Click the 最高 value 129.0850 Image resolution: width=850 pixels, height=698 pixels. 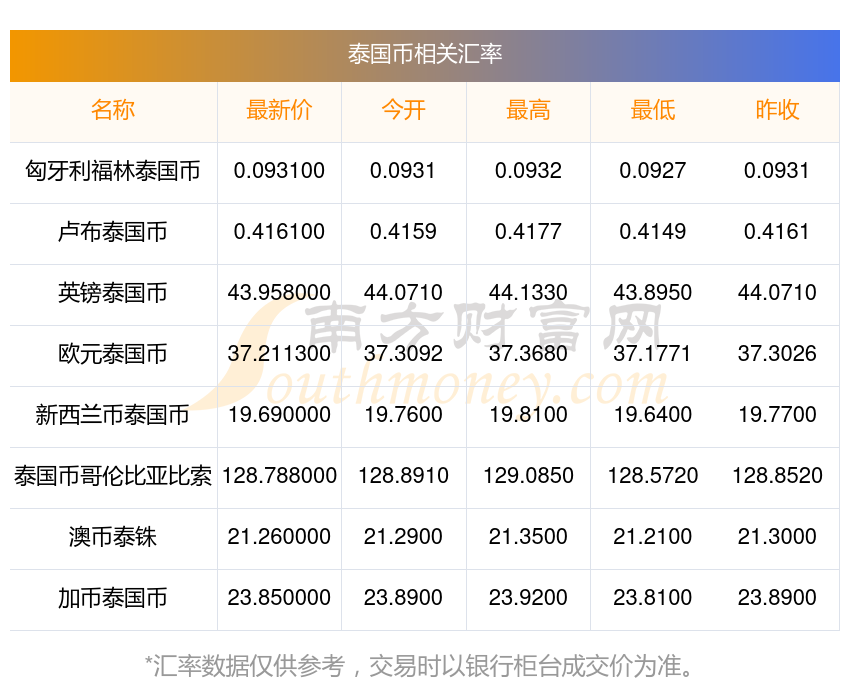[x=528, y=476]
